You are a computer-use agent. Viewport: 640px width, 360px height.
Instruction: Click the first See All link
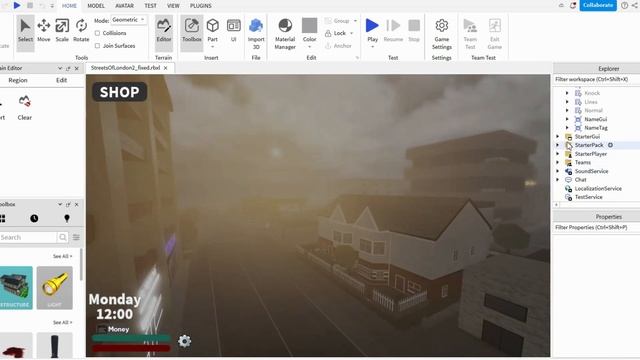(62, 256)
